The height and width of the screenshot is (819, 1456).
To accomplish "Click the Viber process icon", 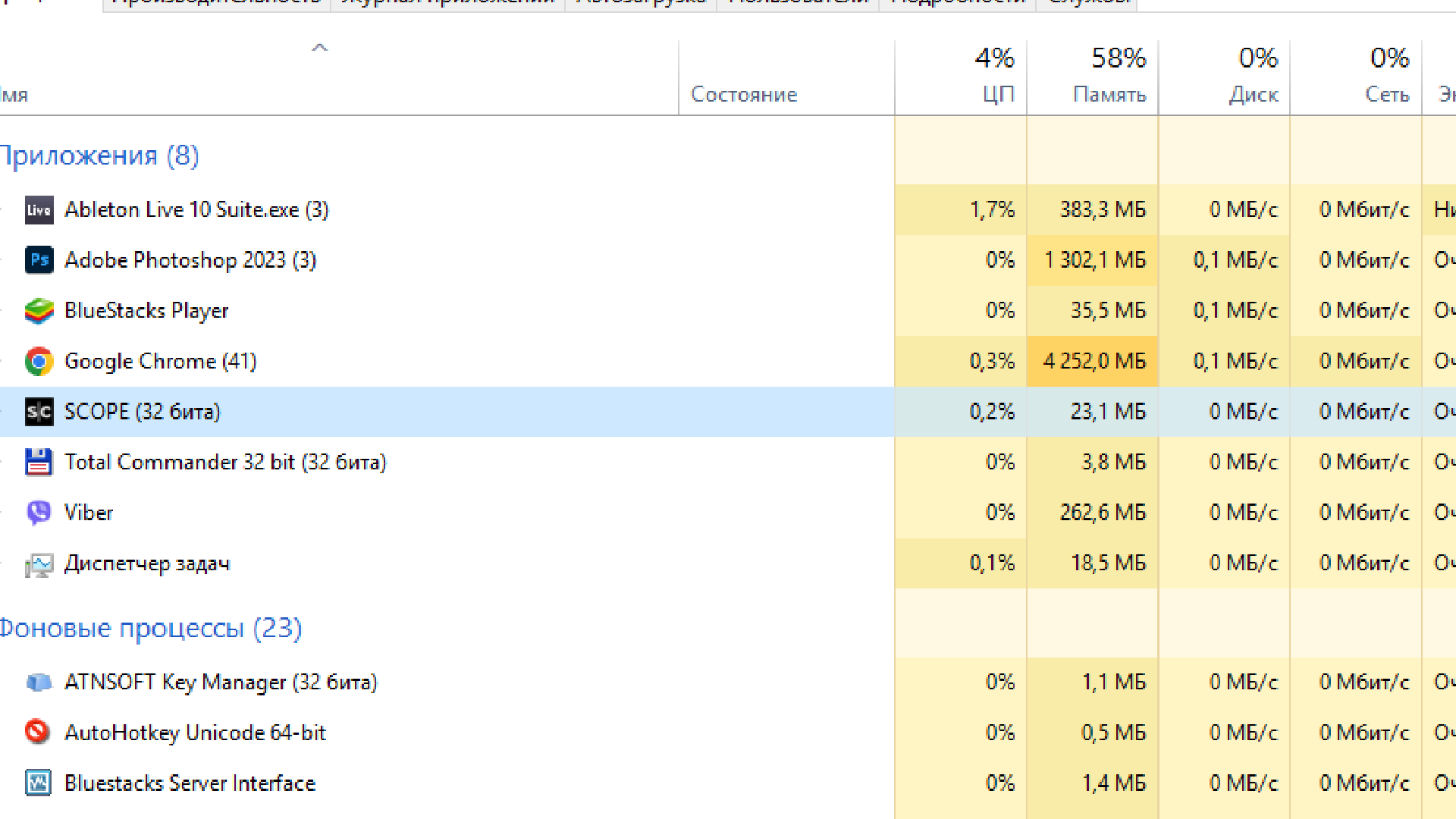I will pyautogui.click(x=39, y=513).
